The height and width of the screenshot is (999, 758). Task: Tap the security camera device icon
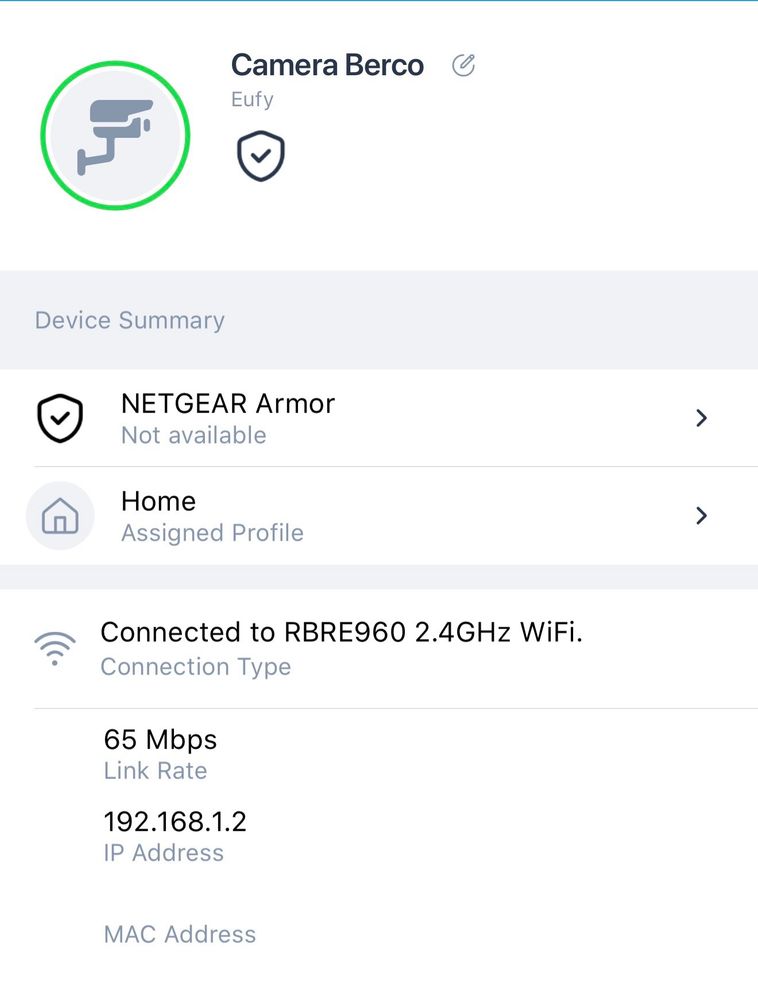coord(115,135)
